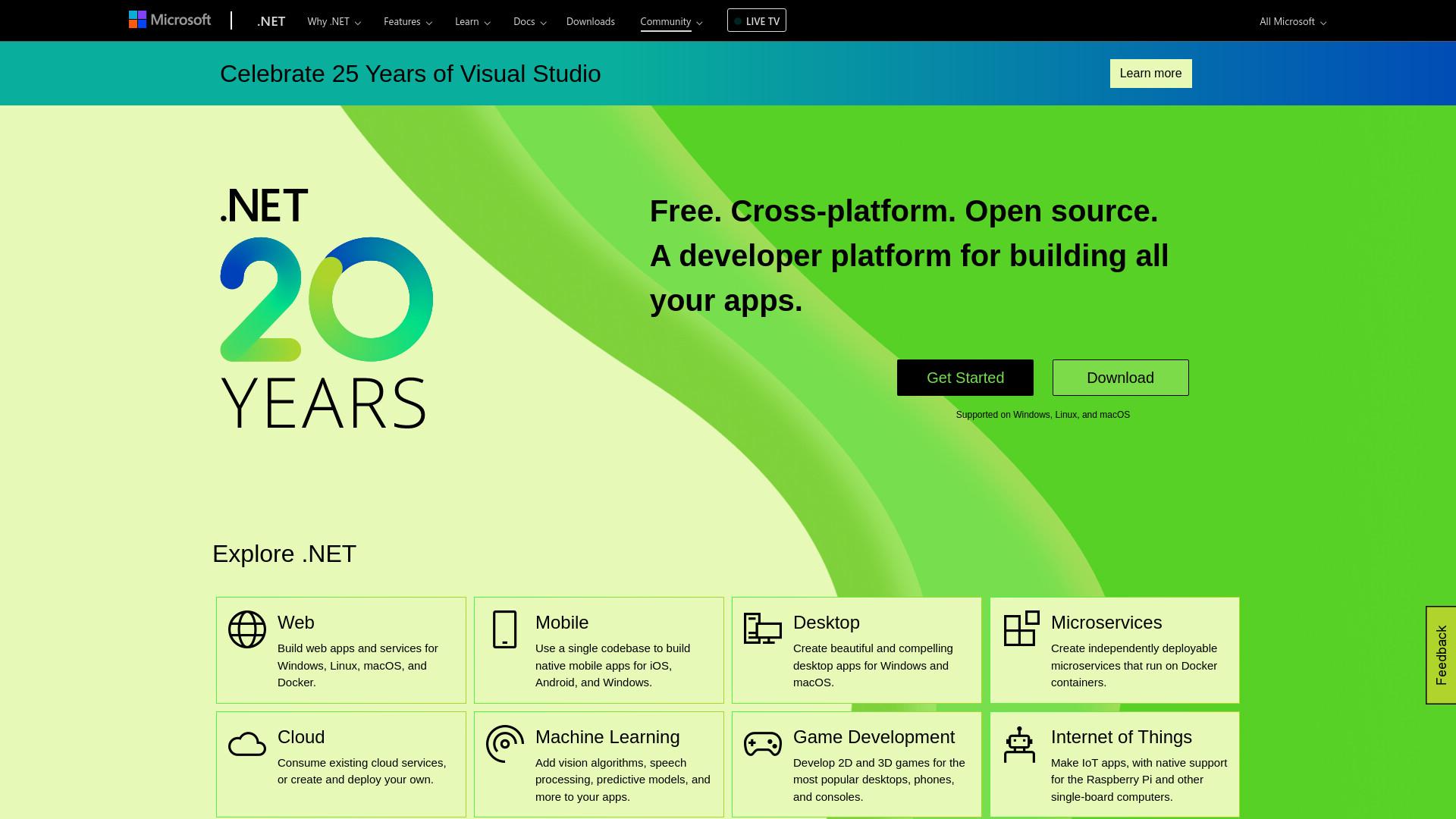Click 'Create beautiful and compelling desktop apps' text
This screenshot has width=1456, height=819.
point(873,665)
